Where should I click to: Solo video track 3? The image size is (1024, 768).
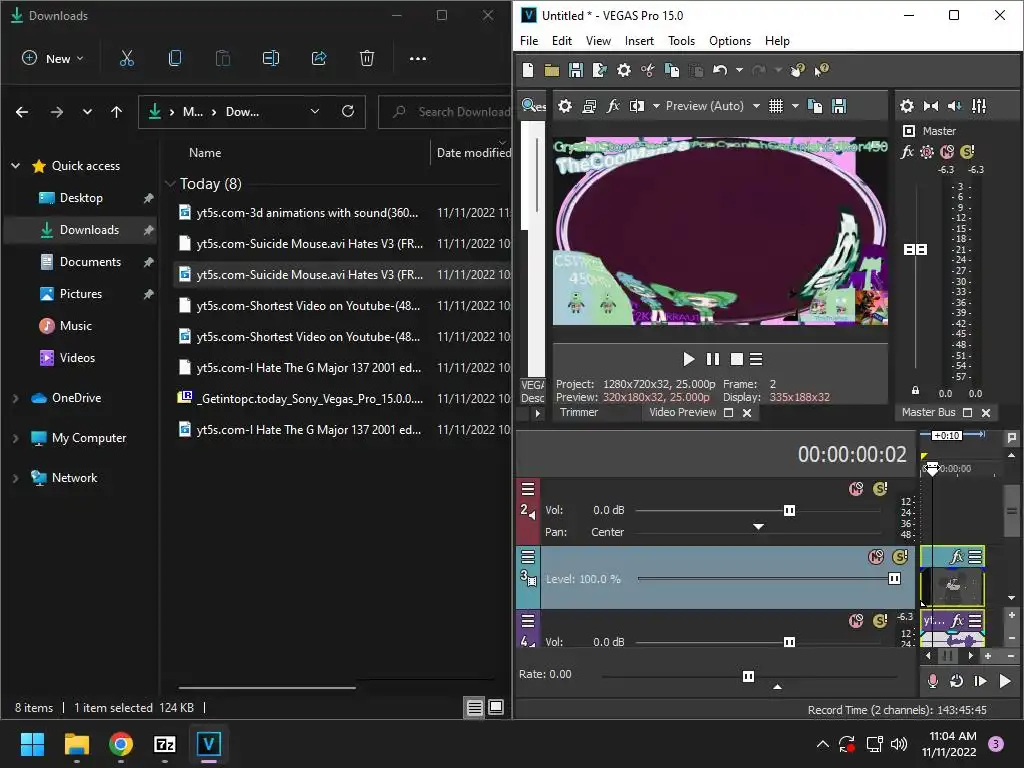pos(901,556)
